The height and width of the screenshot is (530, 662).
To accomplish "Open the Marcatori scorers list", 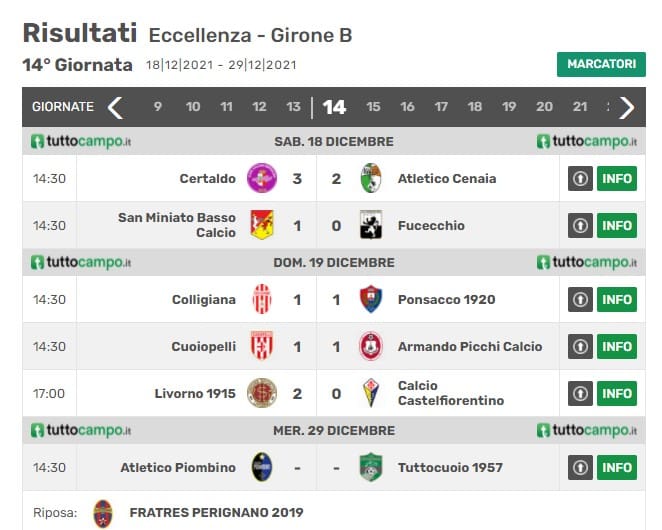I will click(x=601, y=64).
